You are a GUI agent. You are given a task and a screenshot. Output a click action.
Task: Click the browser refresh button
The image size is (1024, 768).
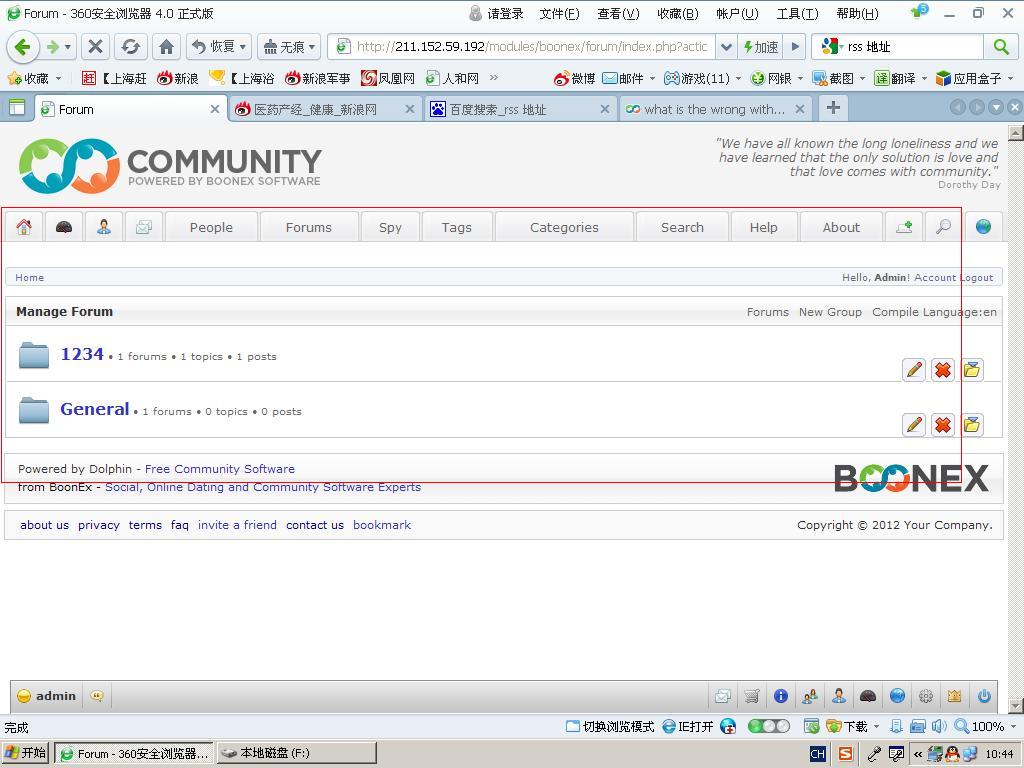tap(130, 46)
